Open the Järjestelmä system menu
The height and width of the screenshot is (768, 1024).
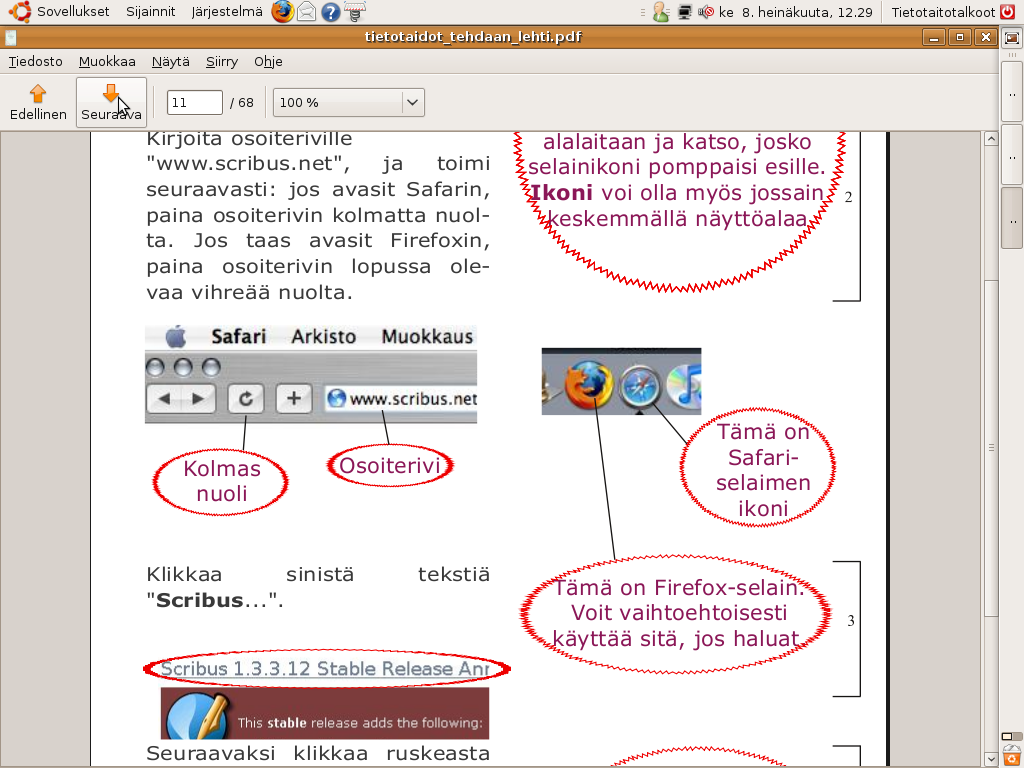click(227, 12)
